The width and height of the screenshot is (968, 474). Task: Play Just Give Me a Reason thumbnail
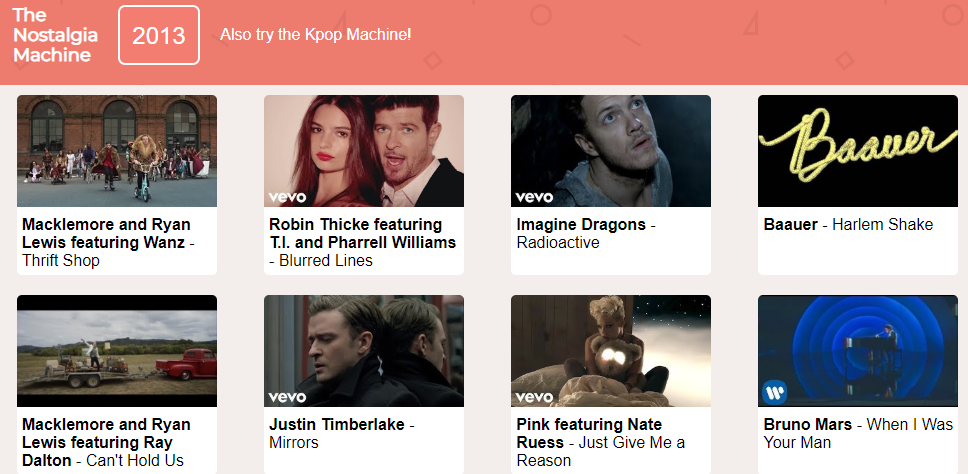611,351
